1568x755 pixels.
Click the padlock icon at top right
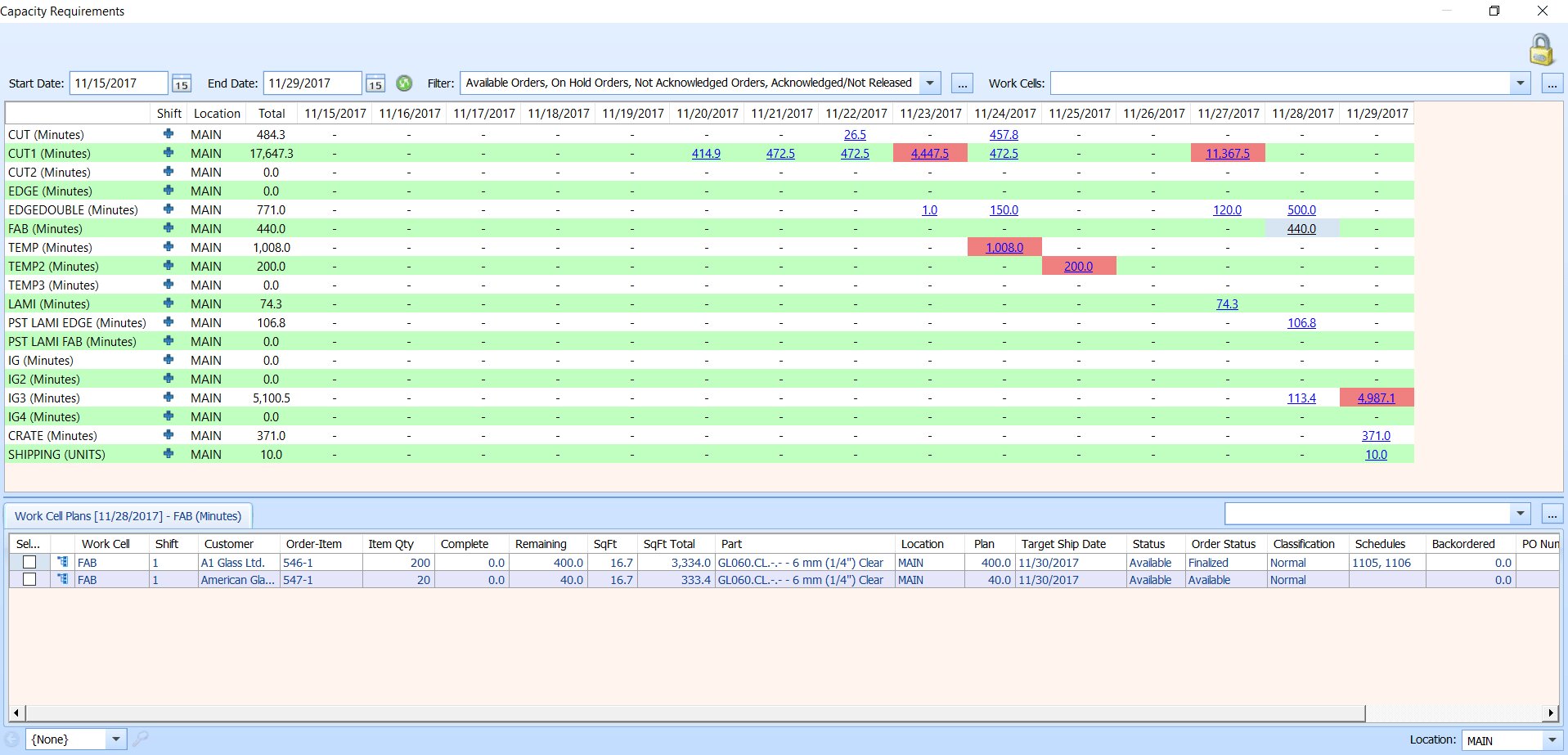[1541, 50]
